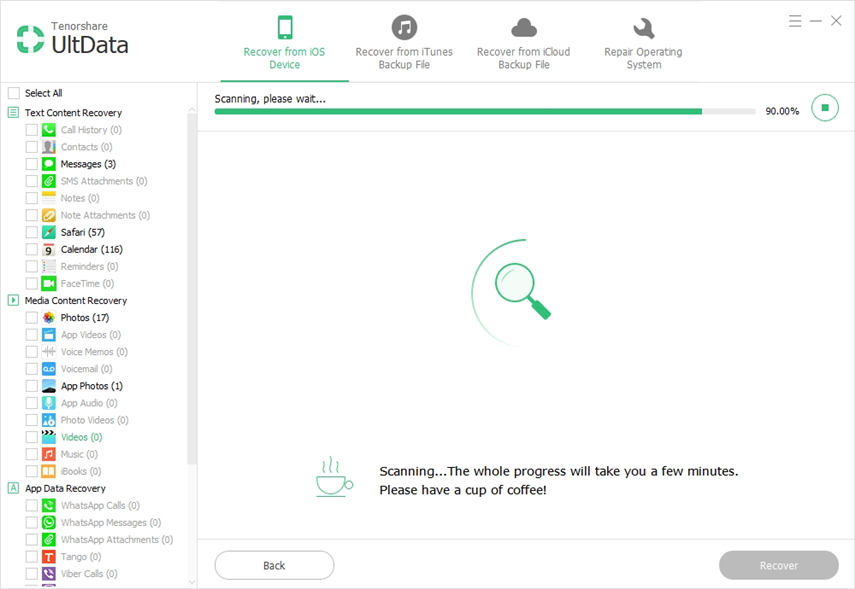
Task: Select the Calendar (116) label
Action: coord(92,249)
